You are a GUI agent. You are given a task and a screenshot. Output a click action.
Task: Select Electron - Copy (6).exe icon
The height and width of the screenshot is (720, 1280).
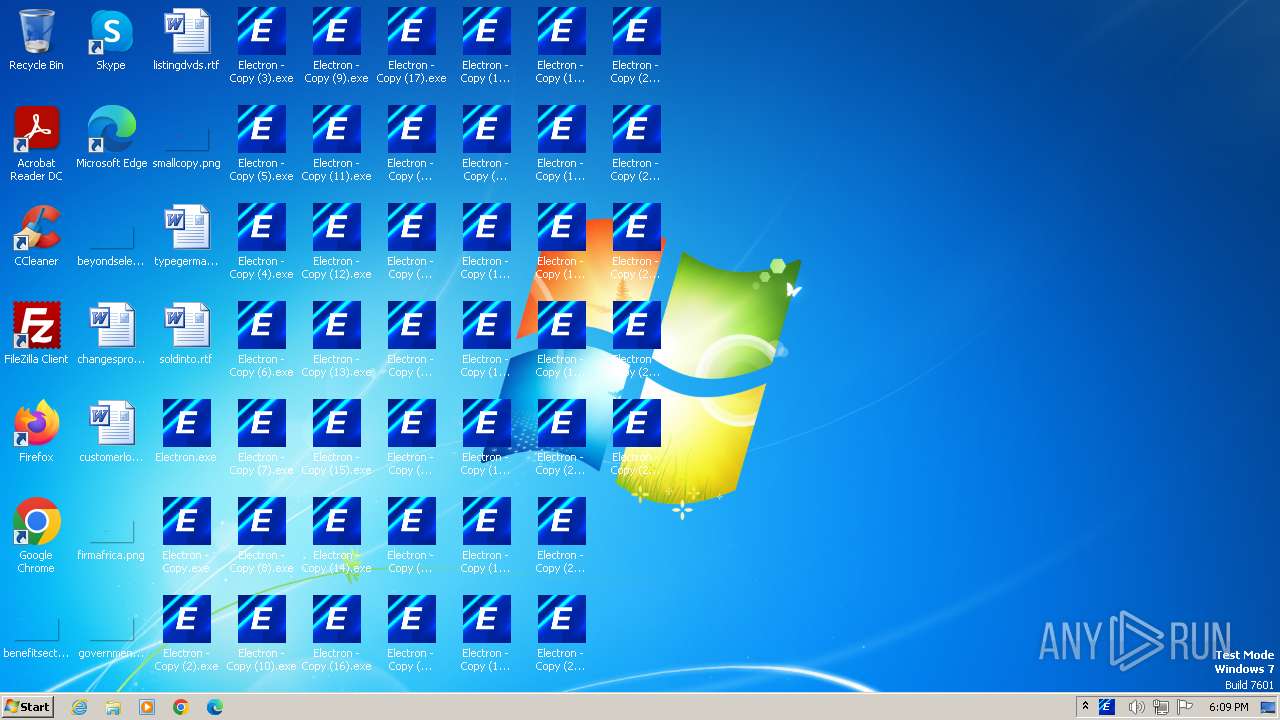point(261,340)
